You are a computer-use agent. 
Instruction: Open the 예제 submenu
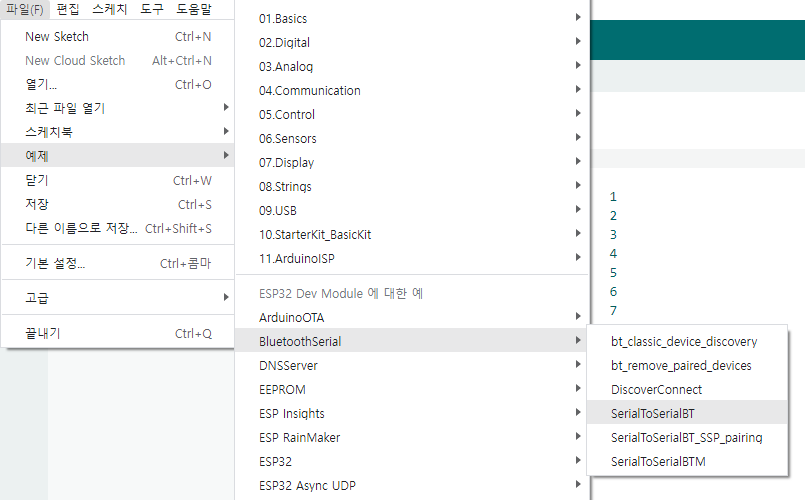(x=118, y=156)
